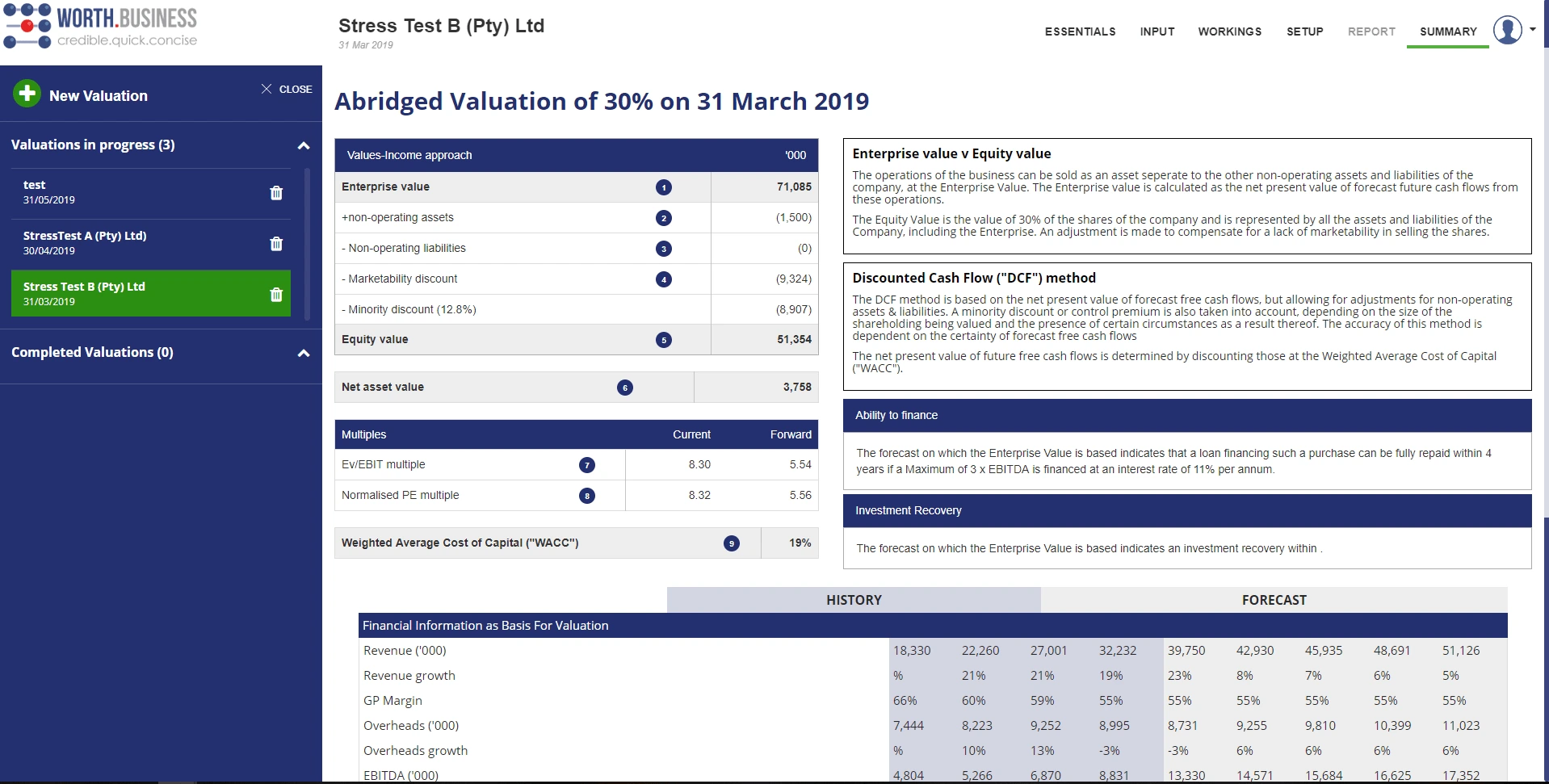Click the Stress Test B (Pty) Ltd page title
This screenshot has width=1549, height=784.
coord(441,26)
